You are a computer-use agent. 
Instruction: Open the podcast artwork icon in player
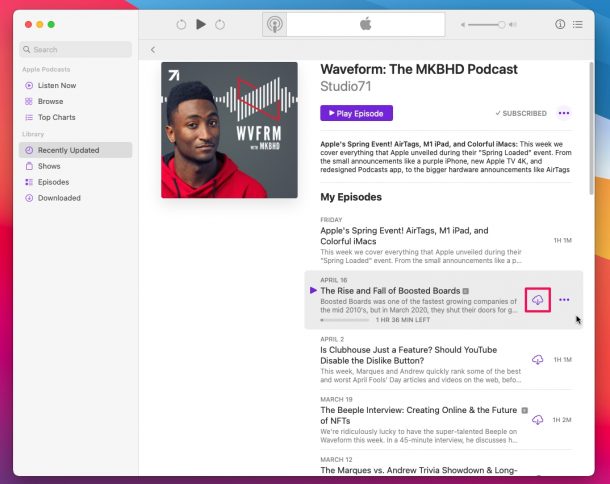point(275,24)
